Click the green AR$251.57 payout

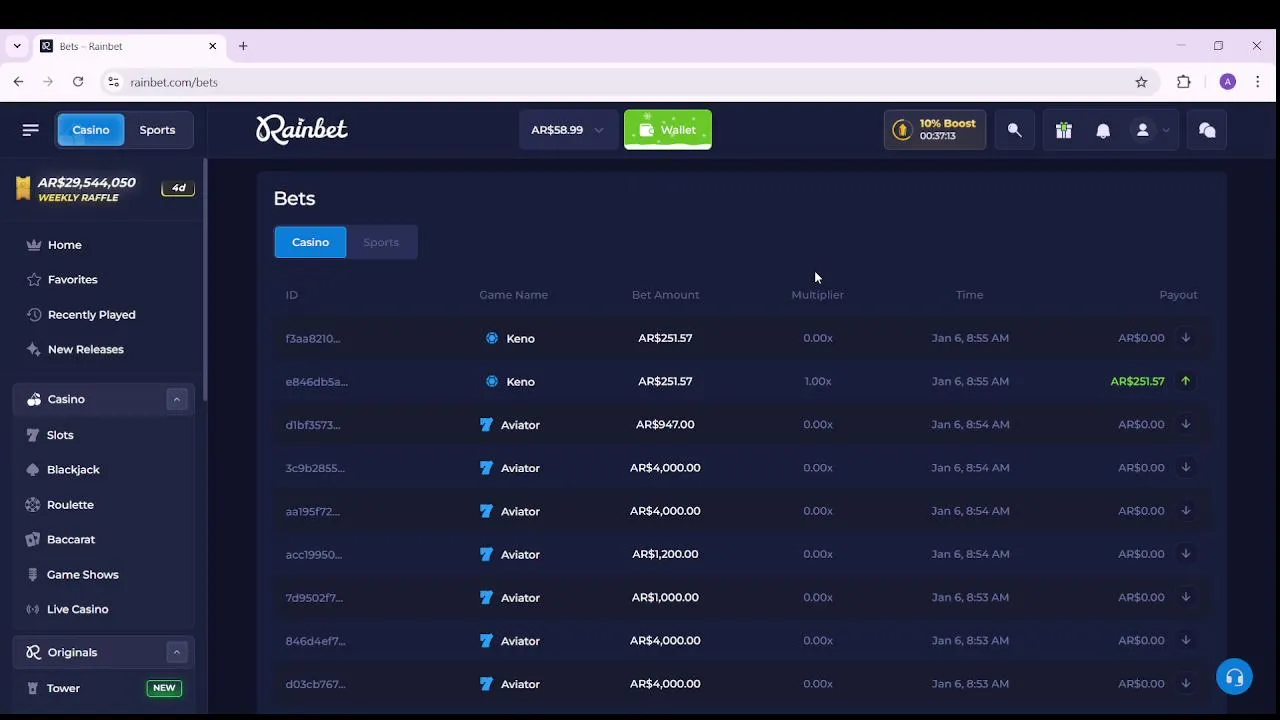point(1137,381)
